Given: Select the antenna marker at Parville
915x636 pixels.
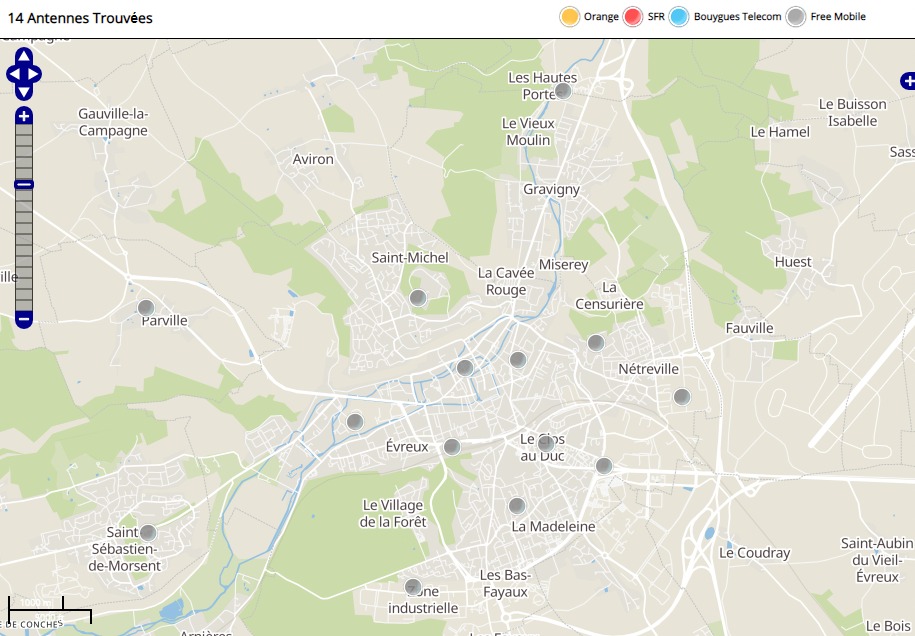Looking at the screenshot, I should click(146, 308).
